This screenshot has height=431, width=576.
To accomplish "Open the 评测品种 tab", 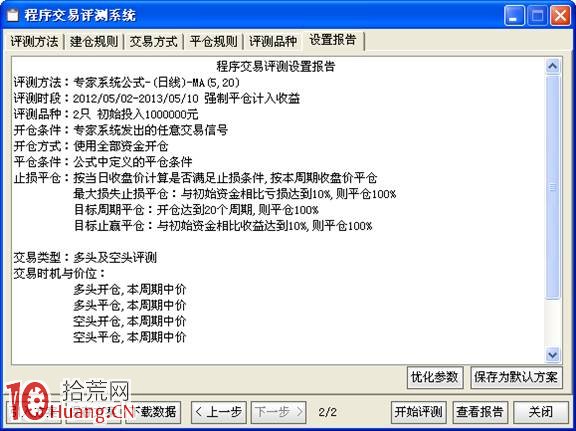I will coord(273,42).
